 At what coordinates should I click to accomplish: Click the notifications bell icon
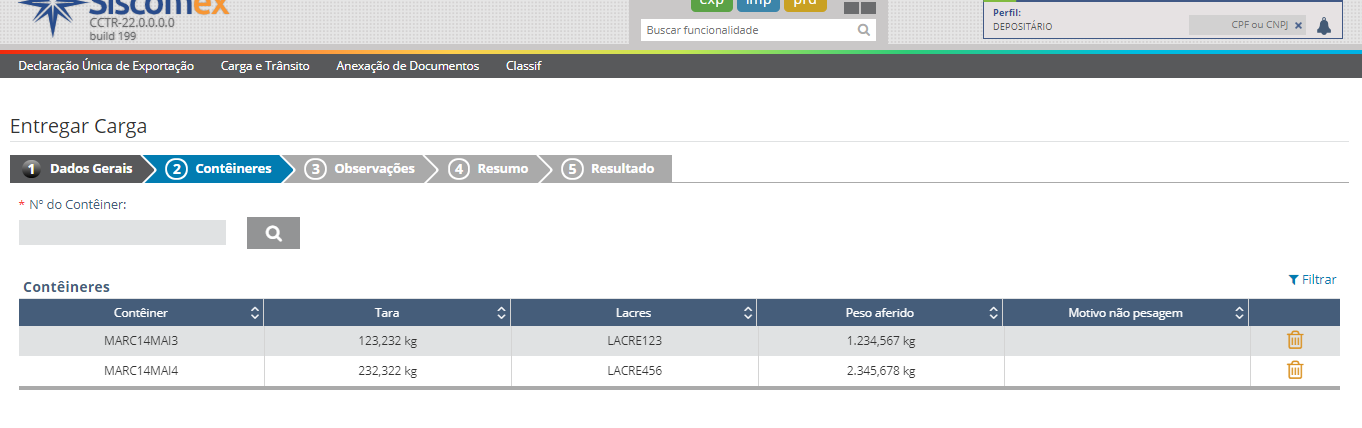click(1324, 26)
